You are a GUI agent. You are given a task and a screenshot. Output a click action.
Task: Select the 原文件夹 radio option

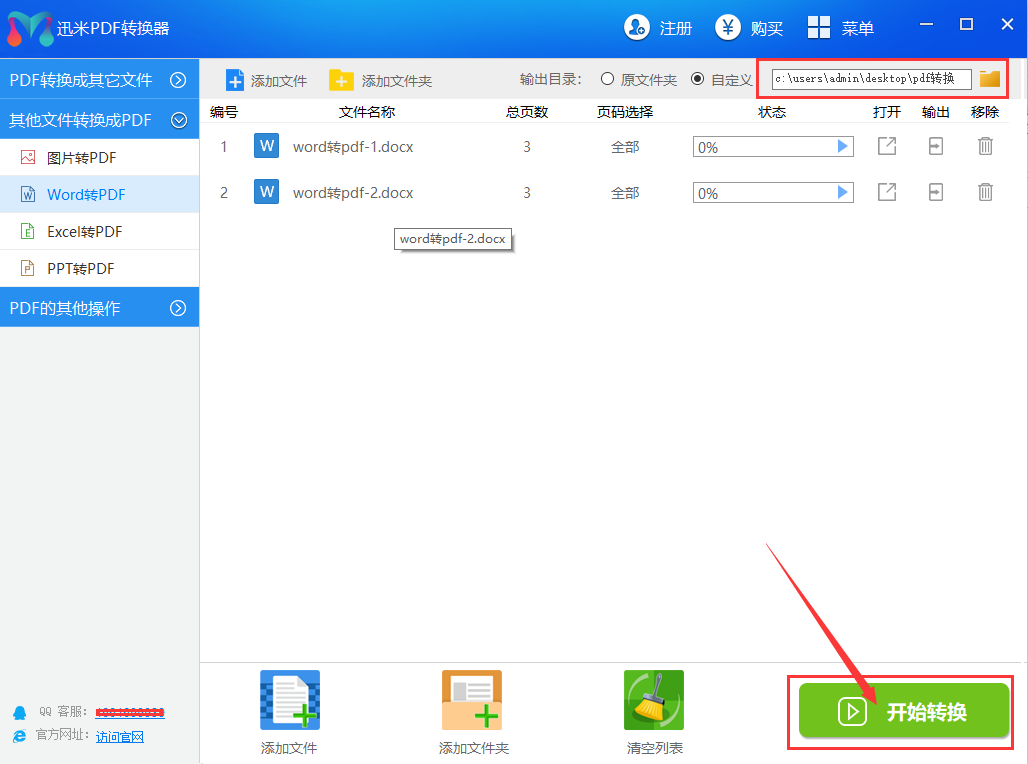tap(607, 79)
